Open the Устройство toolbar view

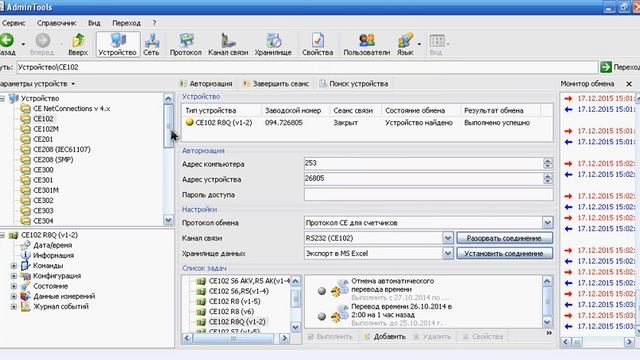click(x=118, y=44)
